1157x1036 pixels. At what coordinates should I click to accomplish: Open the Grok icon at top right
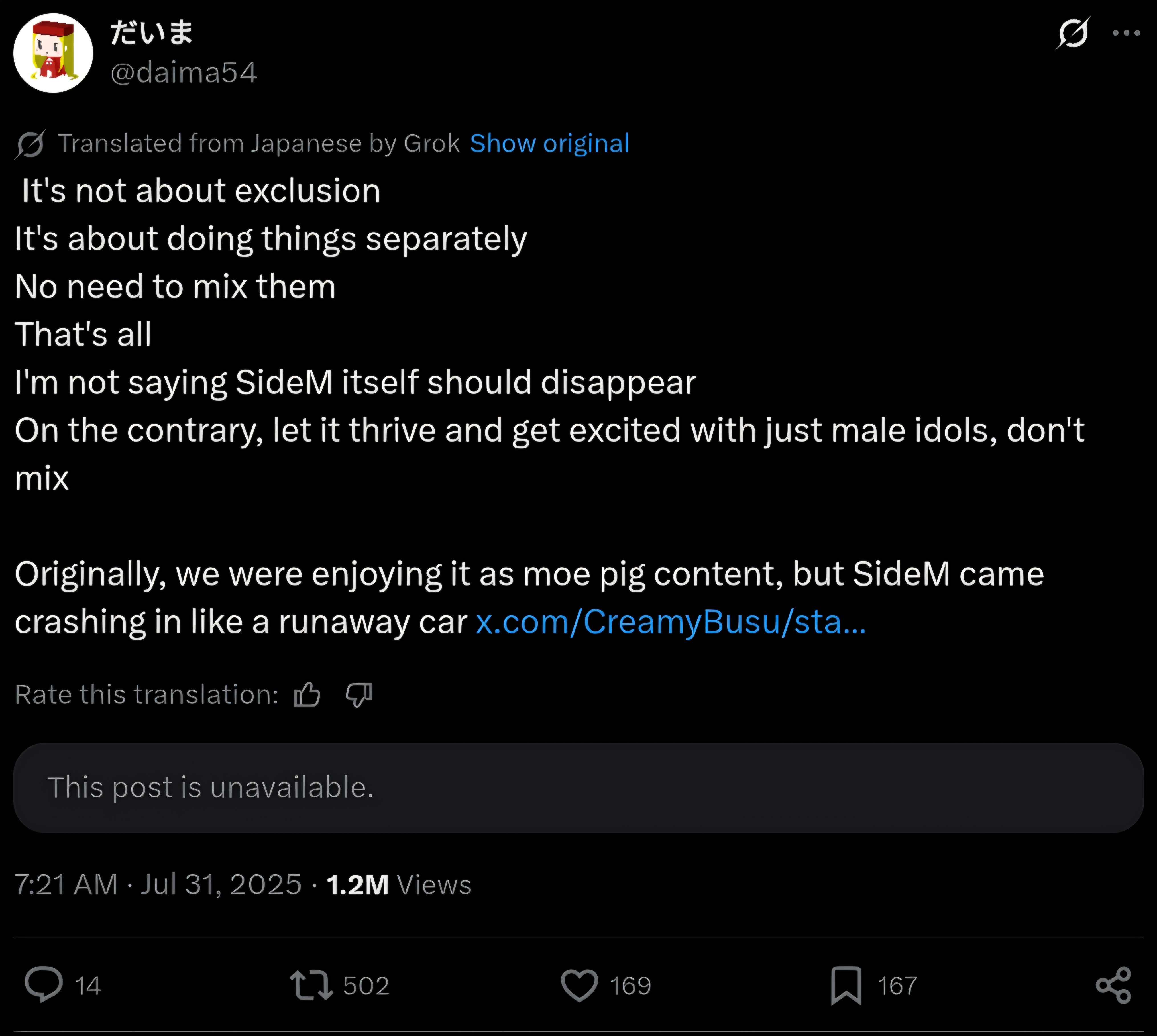[1073, 33]
